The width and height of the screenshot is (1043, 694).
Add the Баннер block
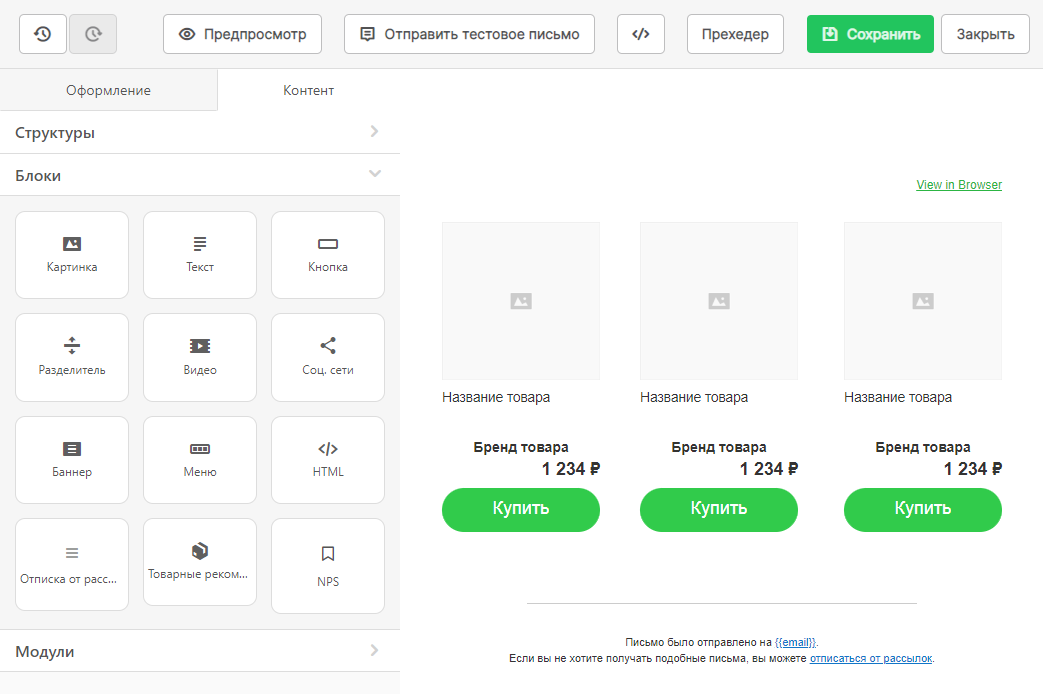pyautogui.click(x=72, y=459)
